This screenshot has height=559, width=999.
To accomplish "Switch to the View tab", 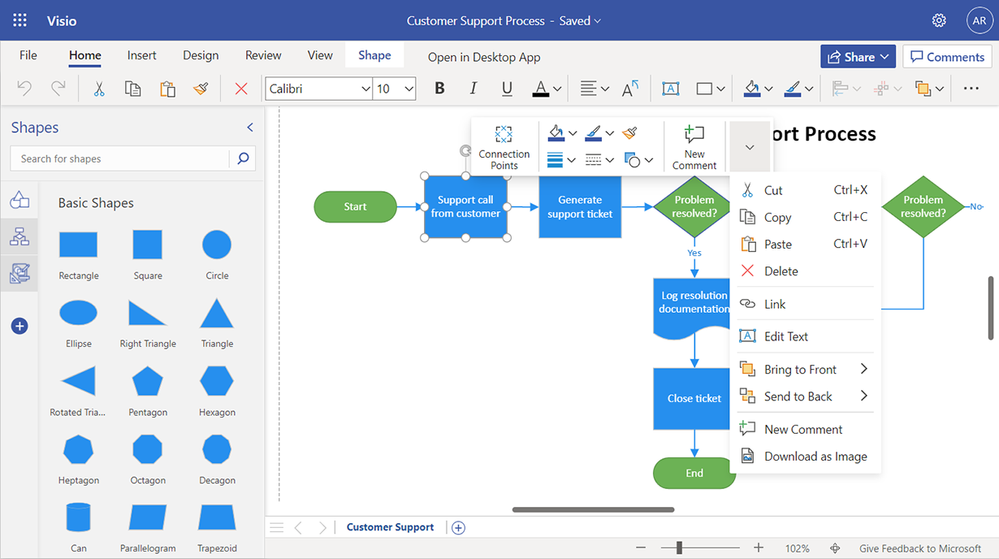I will point(320,55).
